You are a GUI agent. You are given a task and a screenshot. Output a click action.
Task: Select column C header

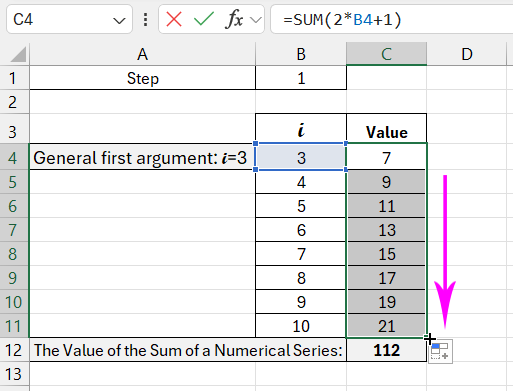[x=386, y=54]
